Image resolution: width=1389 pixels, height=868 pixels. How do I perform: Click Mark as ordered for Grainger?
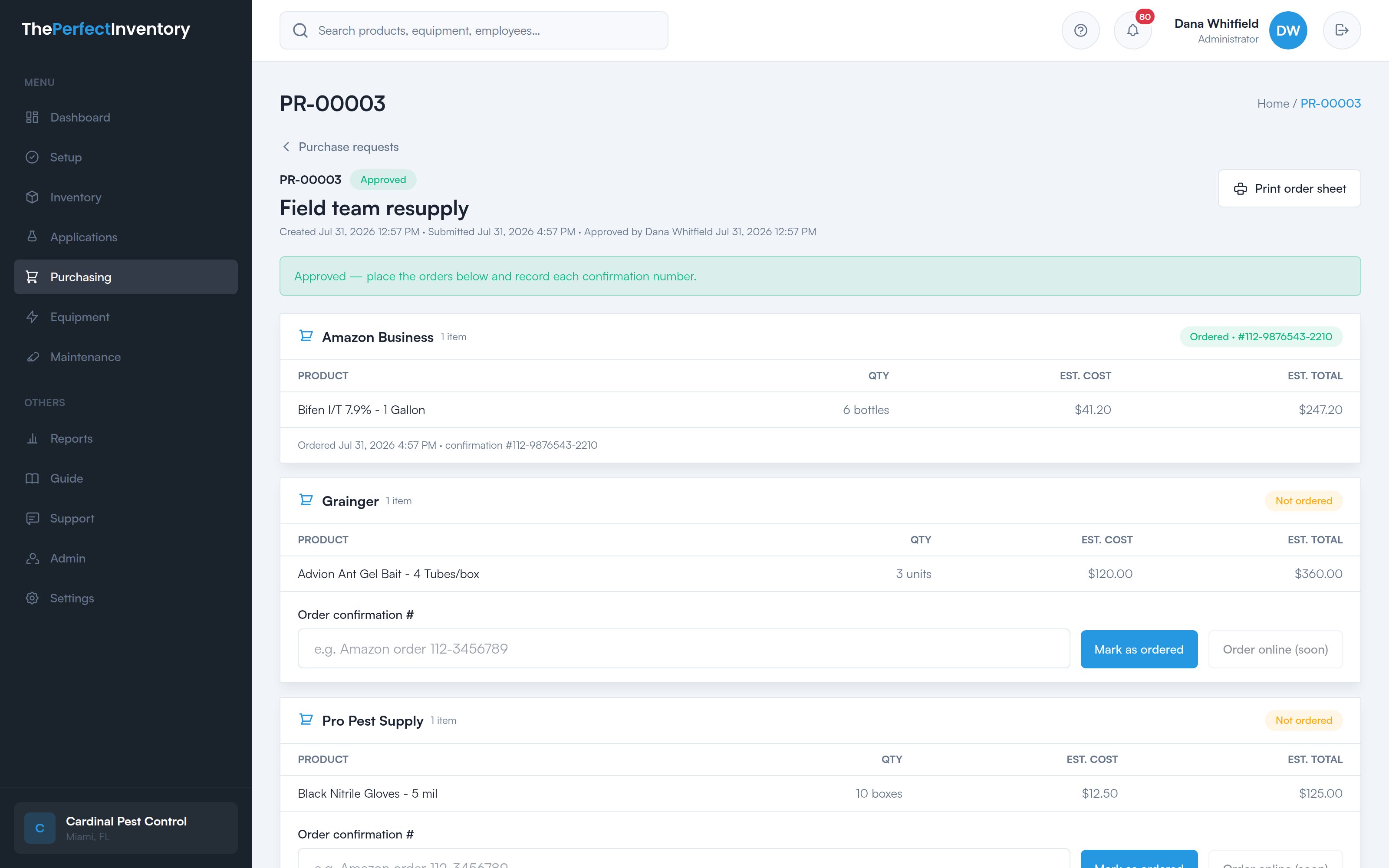[x=1139, y=649]
